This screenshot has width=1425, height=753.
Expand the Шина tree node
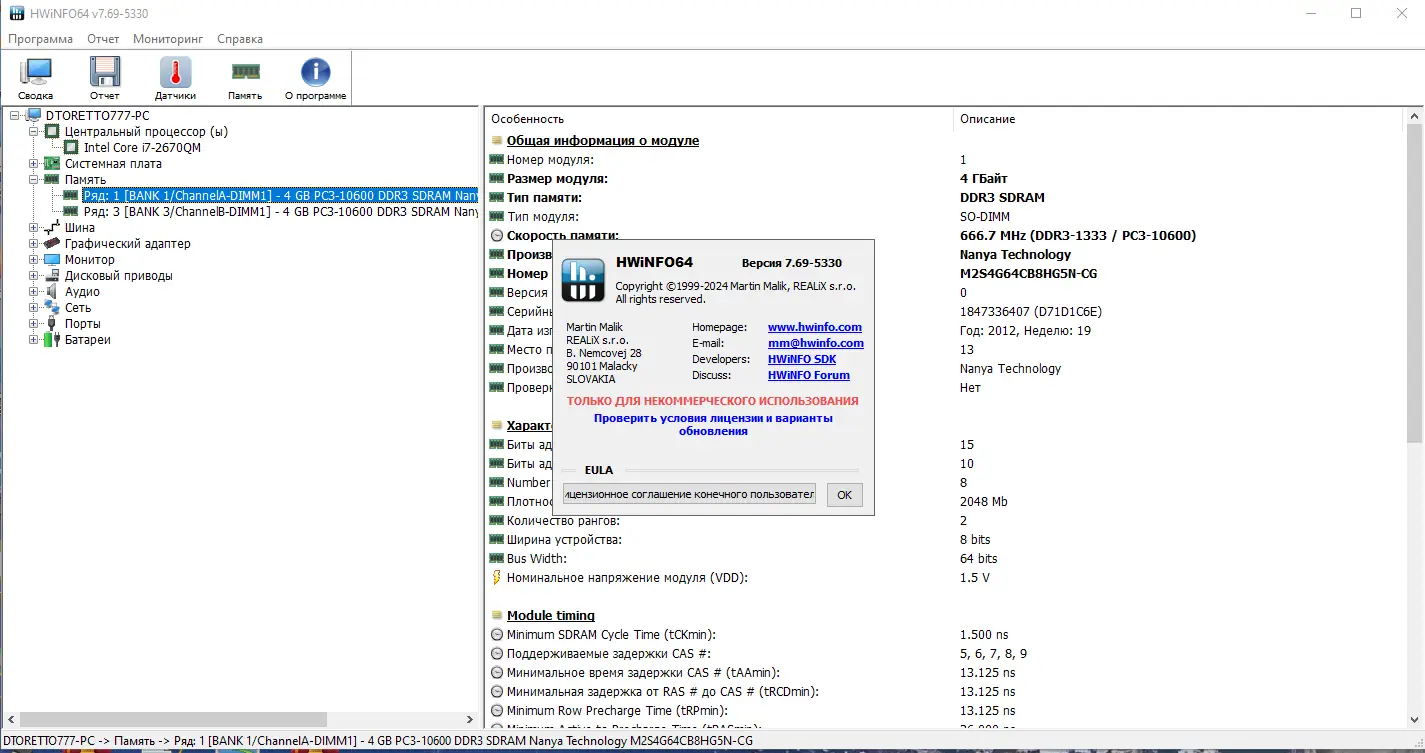34,228
